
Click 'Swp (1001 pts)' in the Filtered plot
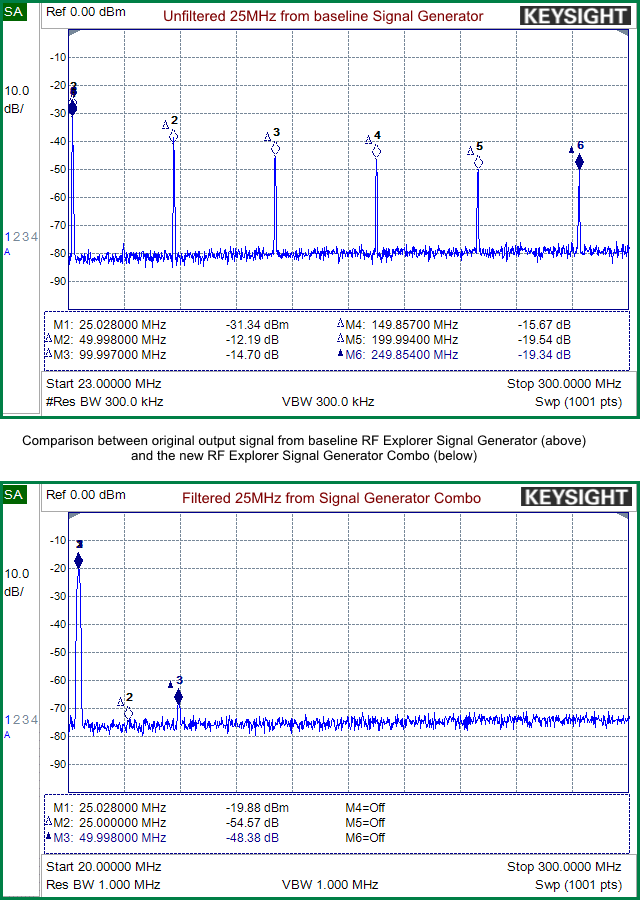(x=578, y=885)
